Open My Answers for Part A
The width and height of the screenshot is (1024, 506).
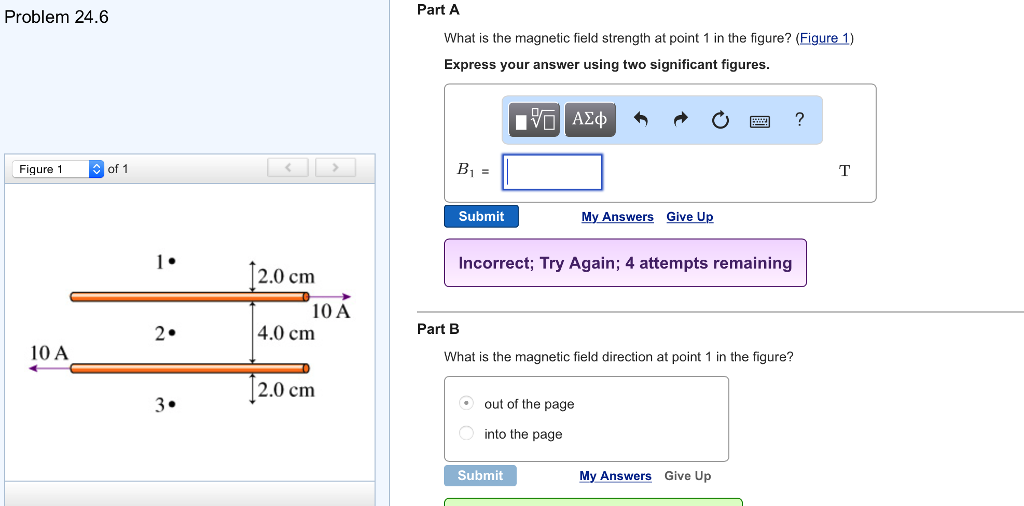point(617,217)
